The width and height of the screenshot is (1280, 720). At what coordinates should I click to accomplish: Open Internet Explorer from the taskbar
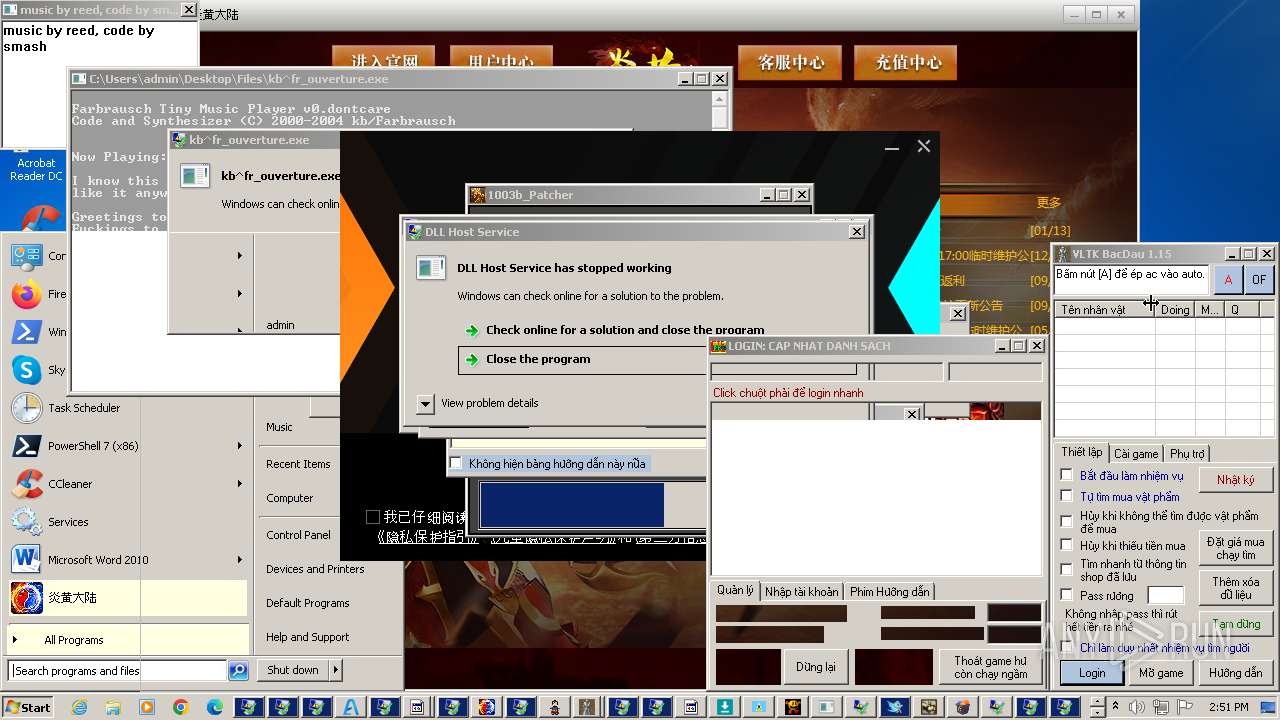point(80,707)
